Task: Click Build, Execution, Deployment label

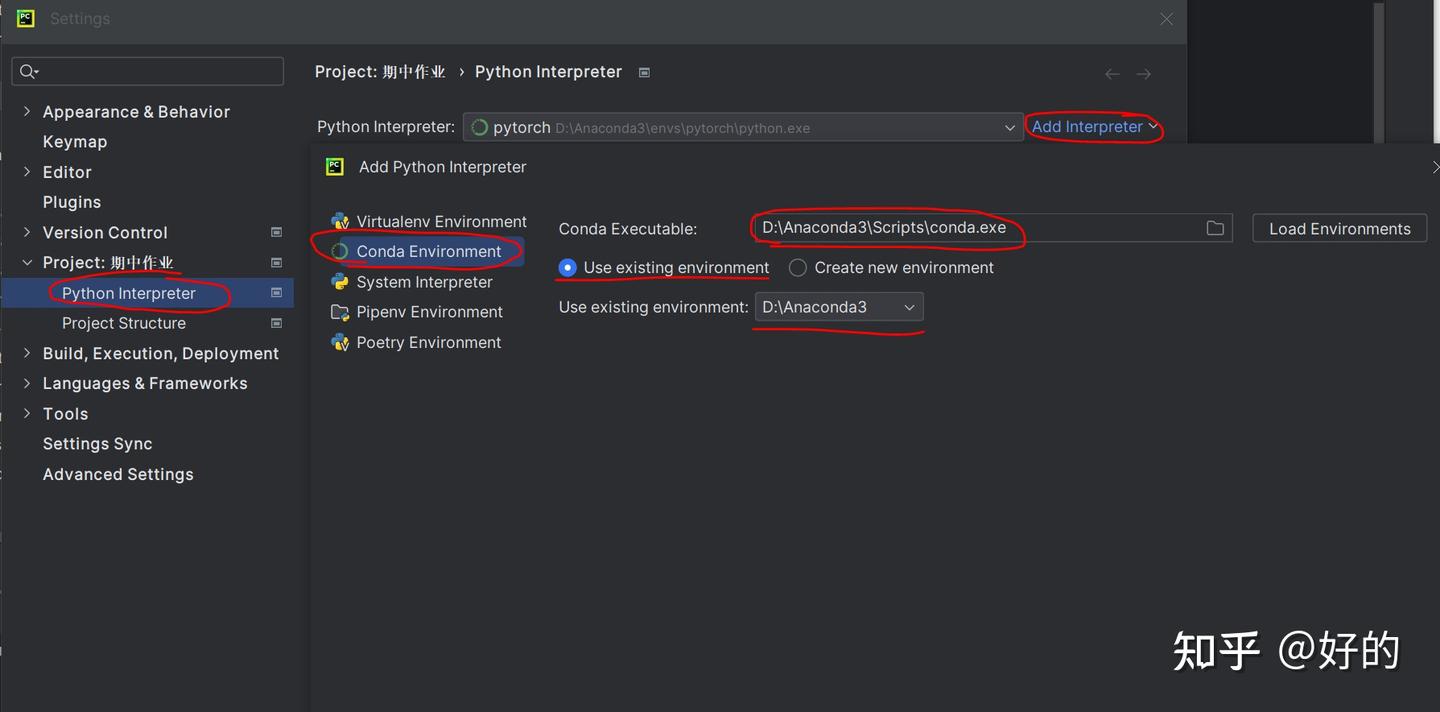Action: click(x=161, y=353)
